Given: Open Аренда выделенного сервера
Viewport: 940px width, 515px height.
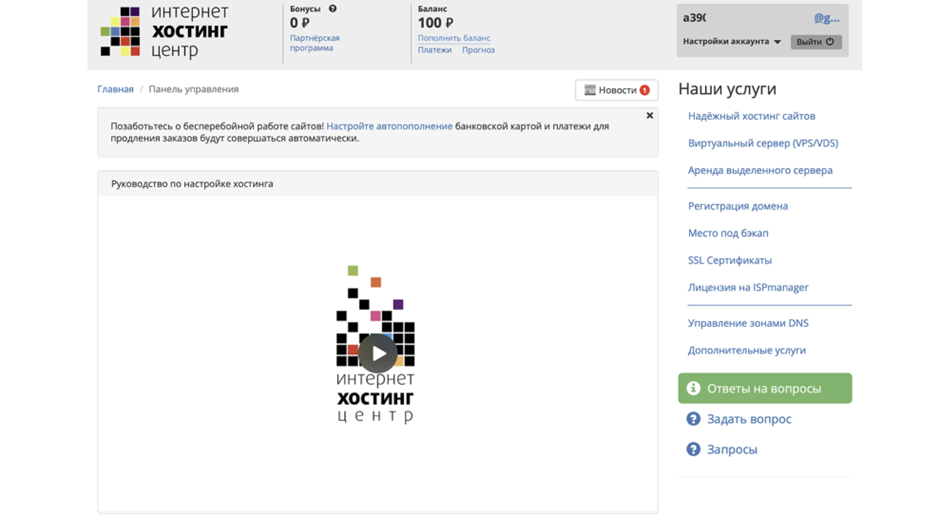Looking at the screenshot, I should [x=760, y=170].
